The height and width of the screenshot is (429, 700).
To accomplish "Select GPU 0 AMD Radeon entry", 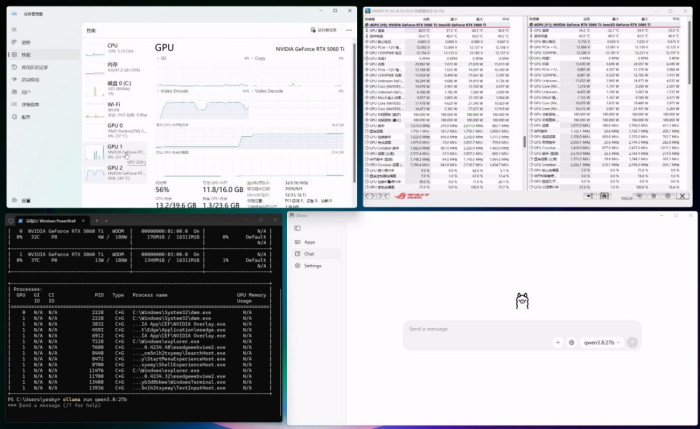I will point(116,130).
